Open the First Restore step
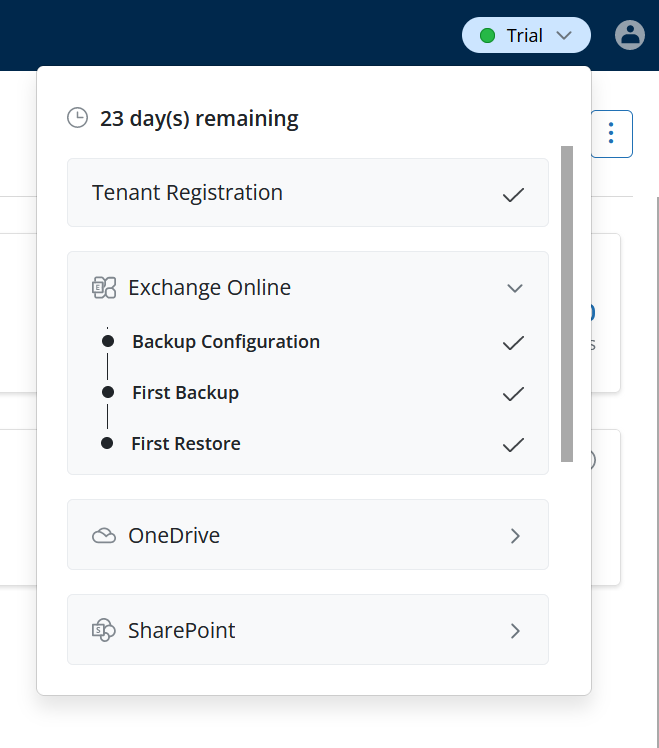The width and height of the screenshot is (659, 748). (186, 444)
